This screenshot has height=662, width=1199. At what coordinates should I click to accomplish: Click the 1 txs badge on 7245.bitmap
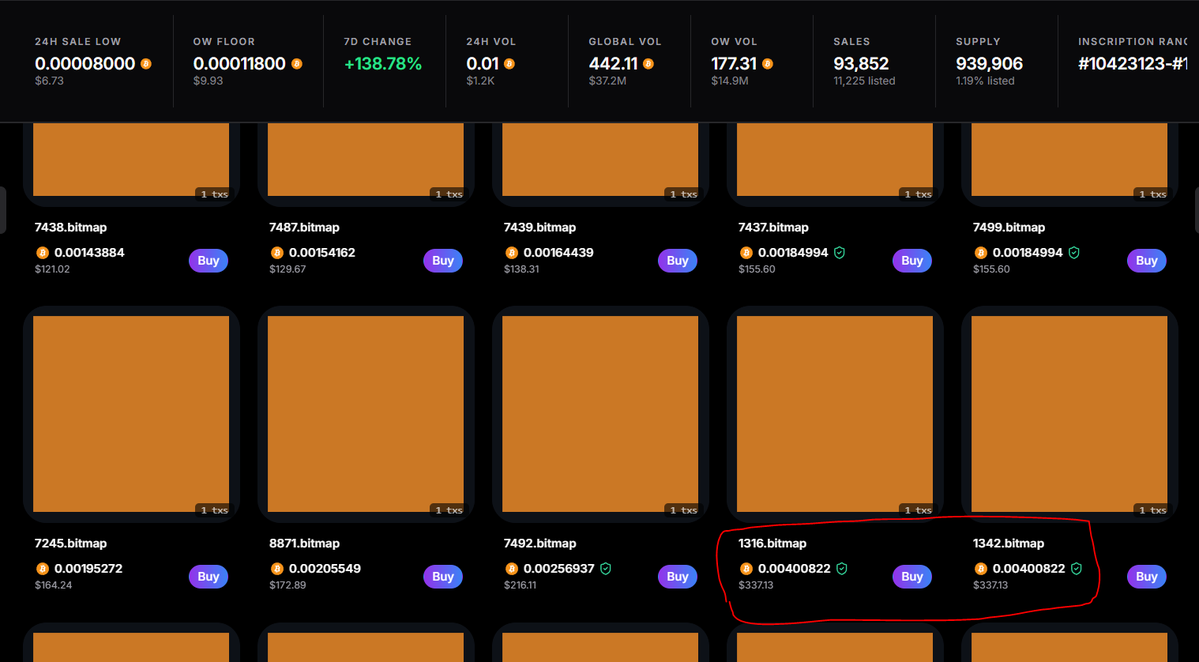point(214,510)
